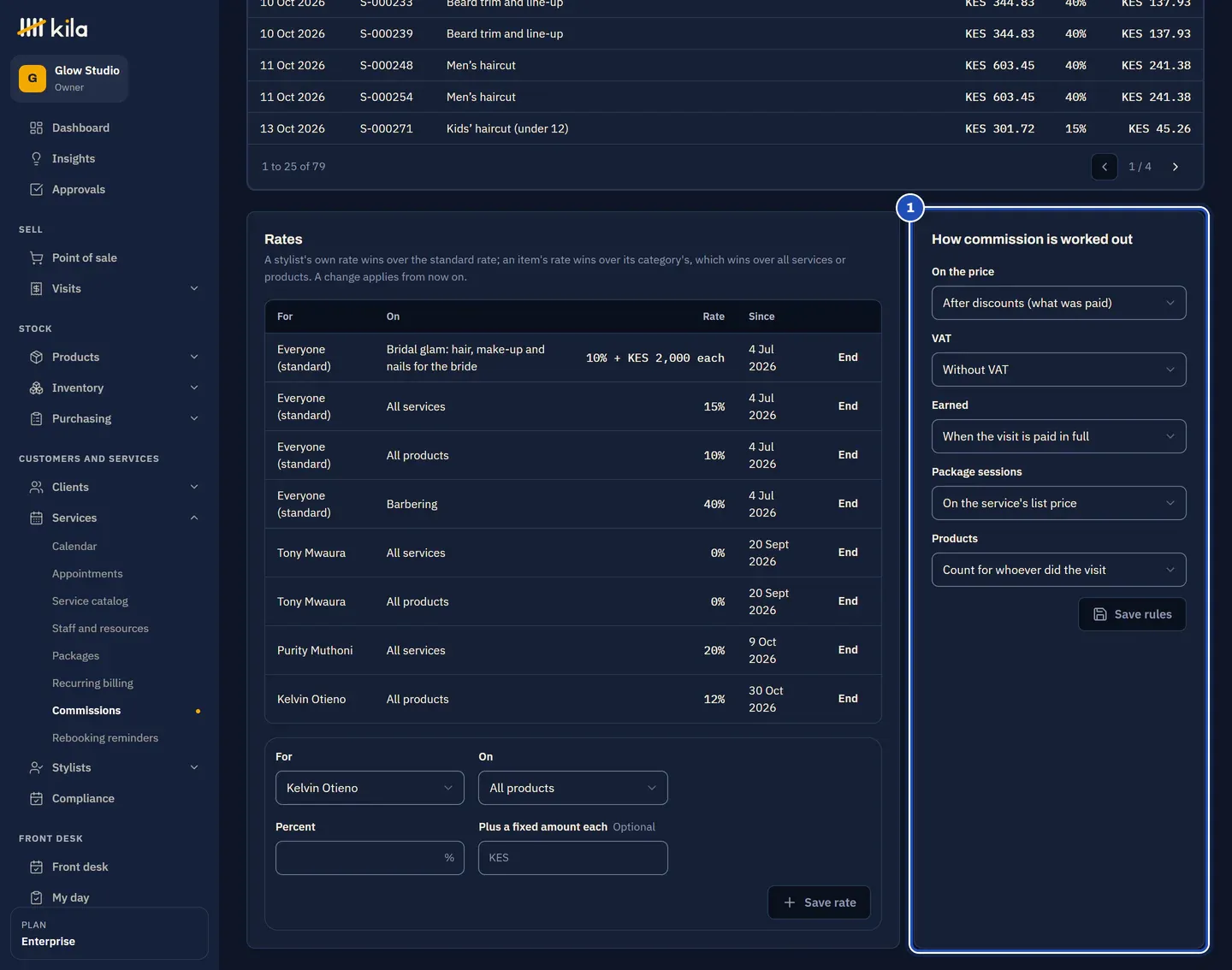Click the Front desk calendar icon
This screenshot has height=970, width=1232.
pos(36,866)
